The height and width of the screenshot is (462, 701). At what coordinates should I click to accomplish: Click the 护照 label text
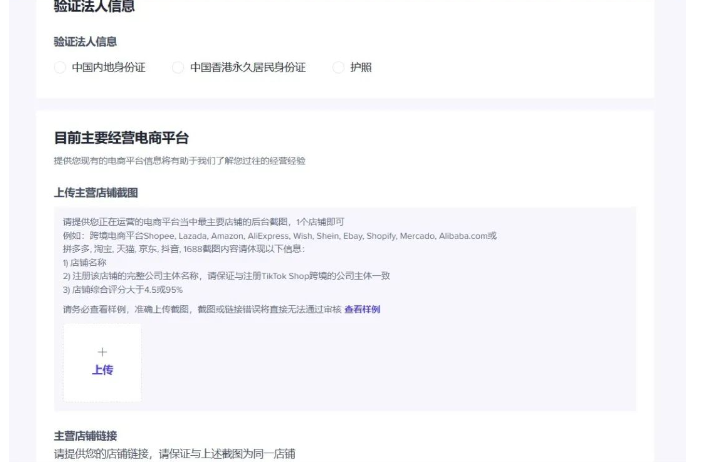pos(360,68)
